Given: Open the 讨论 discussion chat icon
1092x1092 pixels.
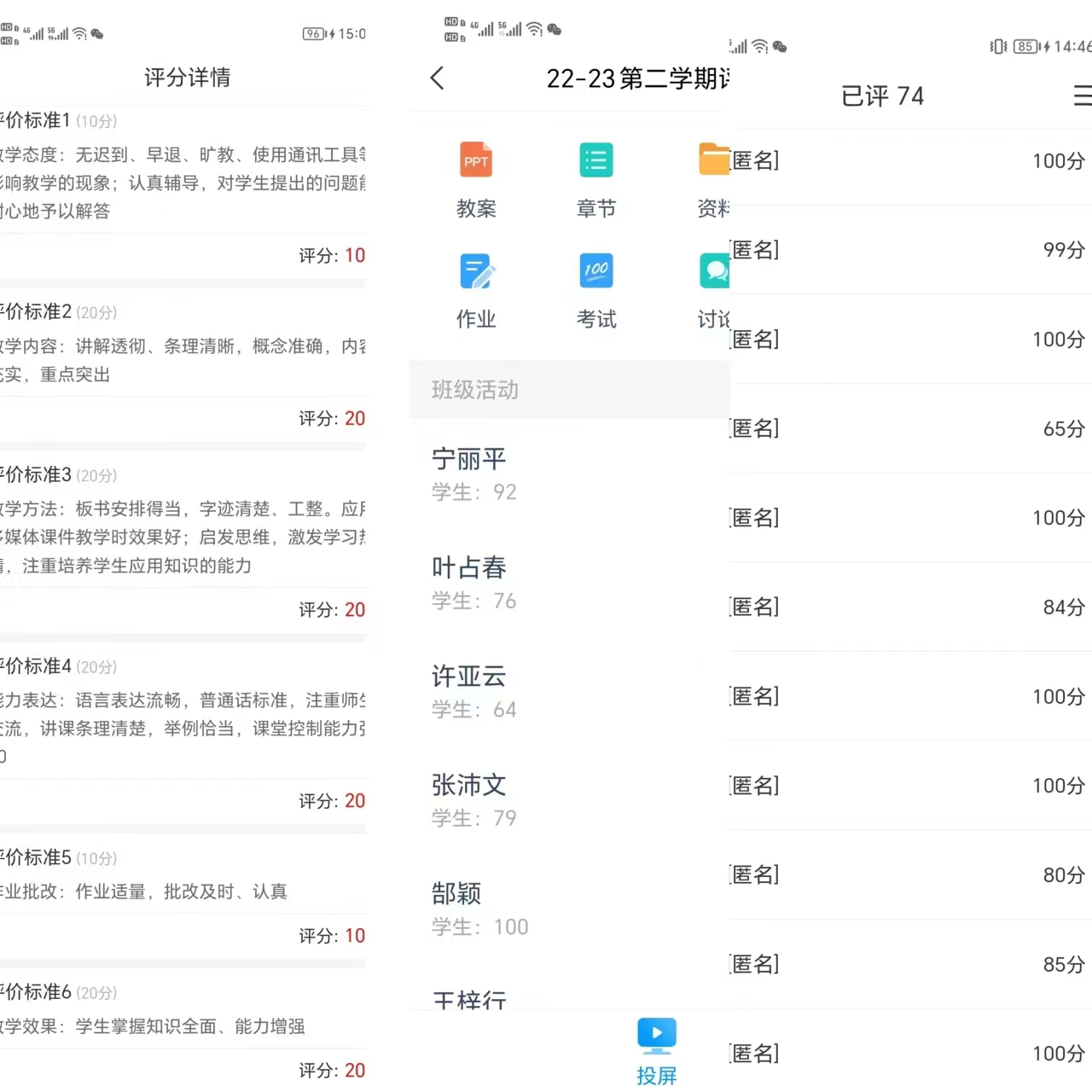Looking at the screenshot, I should pos(714,271).
